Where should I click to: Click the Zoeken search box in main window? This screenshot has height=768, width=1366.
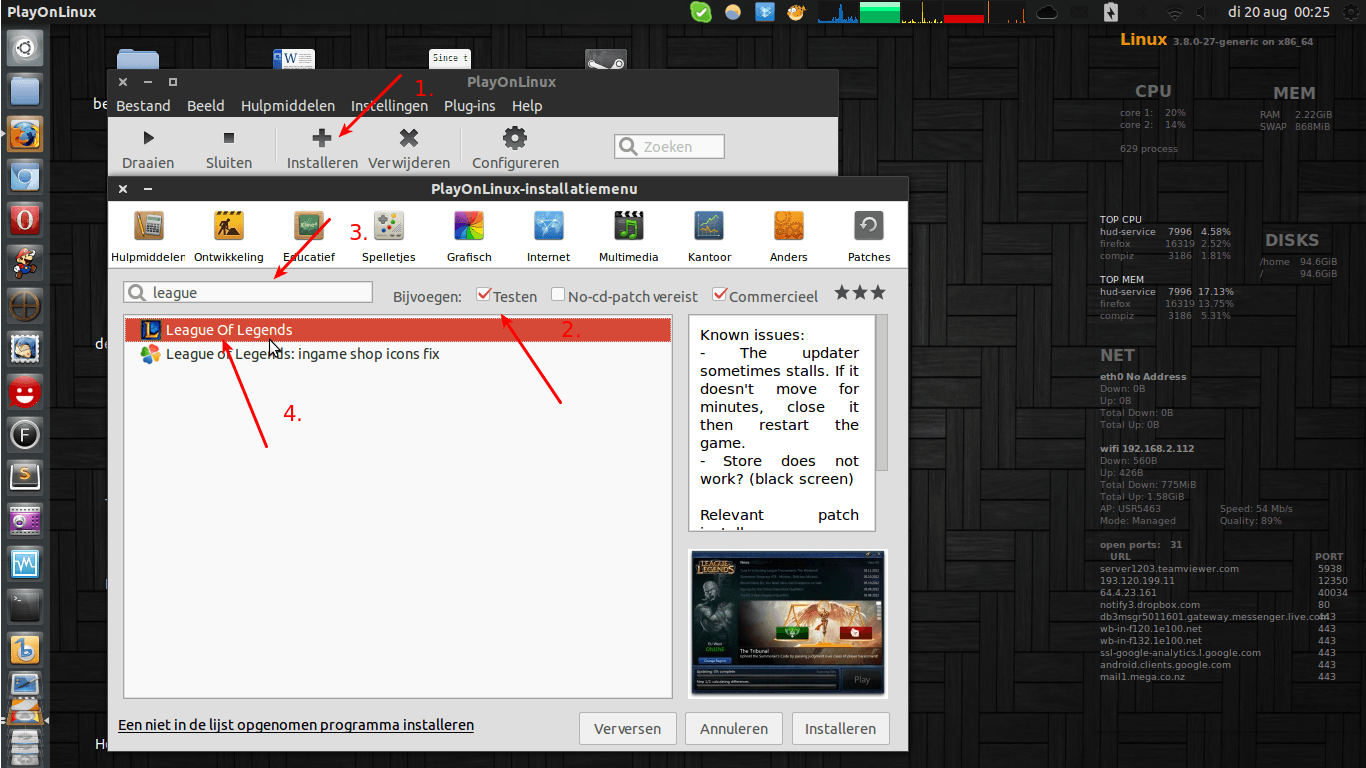669,147
